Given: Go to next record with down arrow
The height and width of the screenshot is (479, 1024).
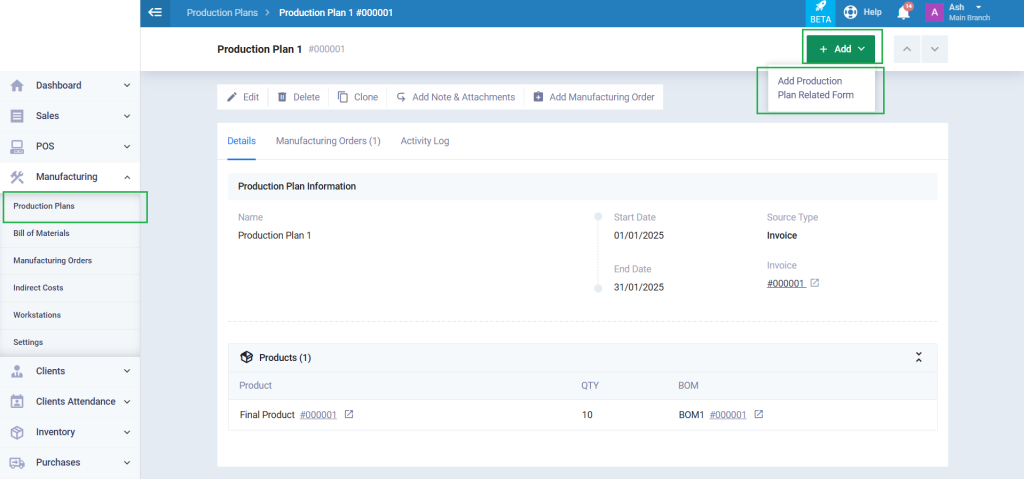Looking at the screenshot, I should (935, 49).
